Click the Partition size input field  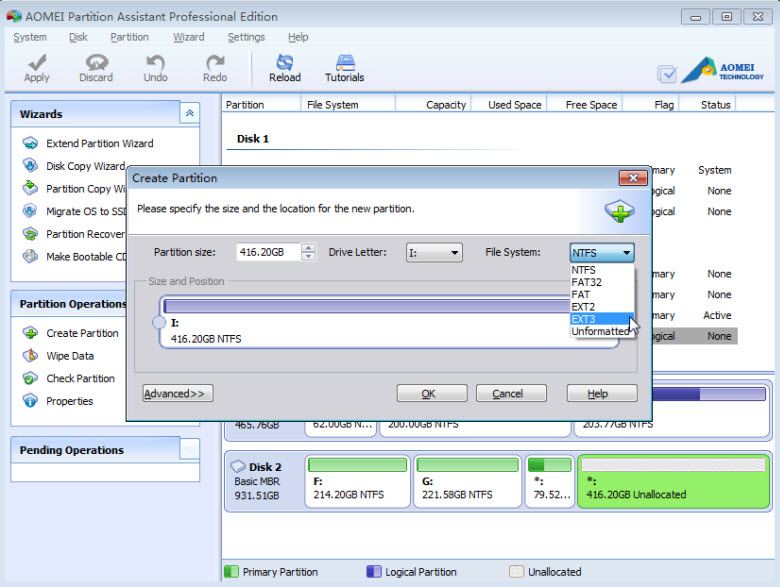(269, 252)
